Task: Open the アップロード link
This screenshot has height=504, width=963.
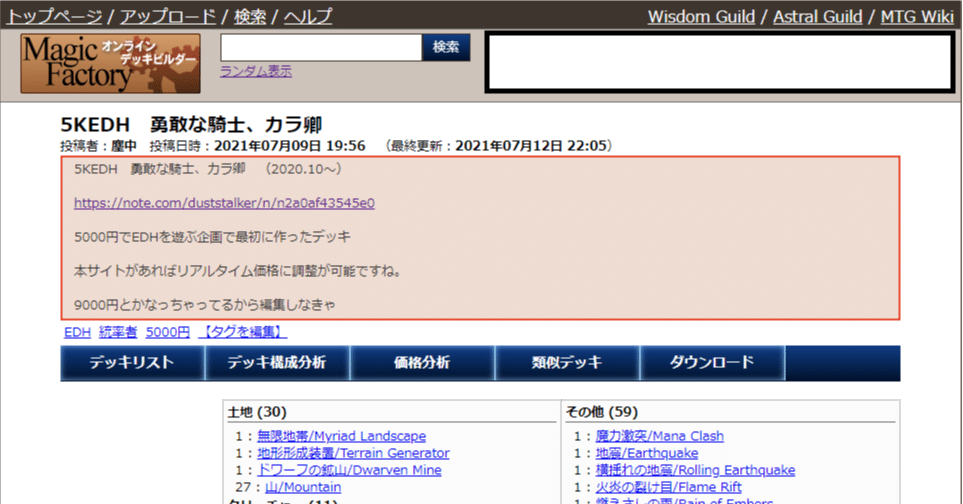Action: pyautogui.click(x=168, y=17)
